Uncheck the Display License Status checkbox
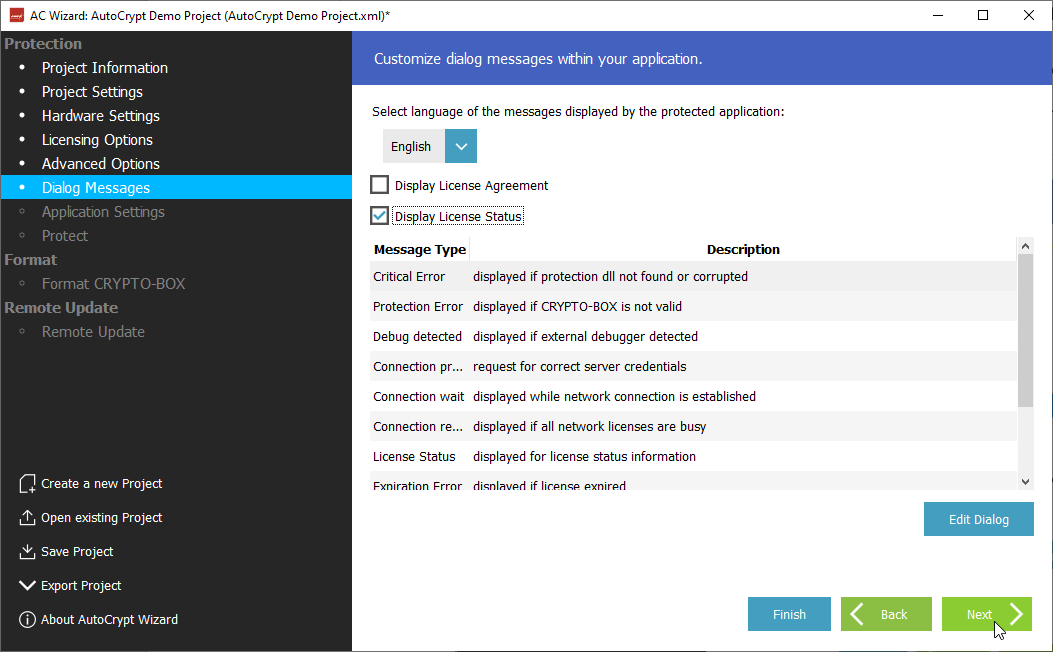 point(380,216)
